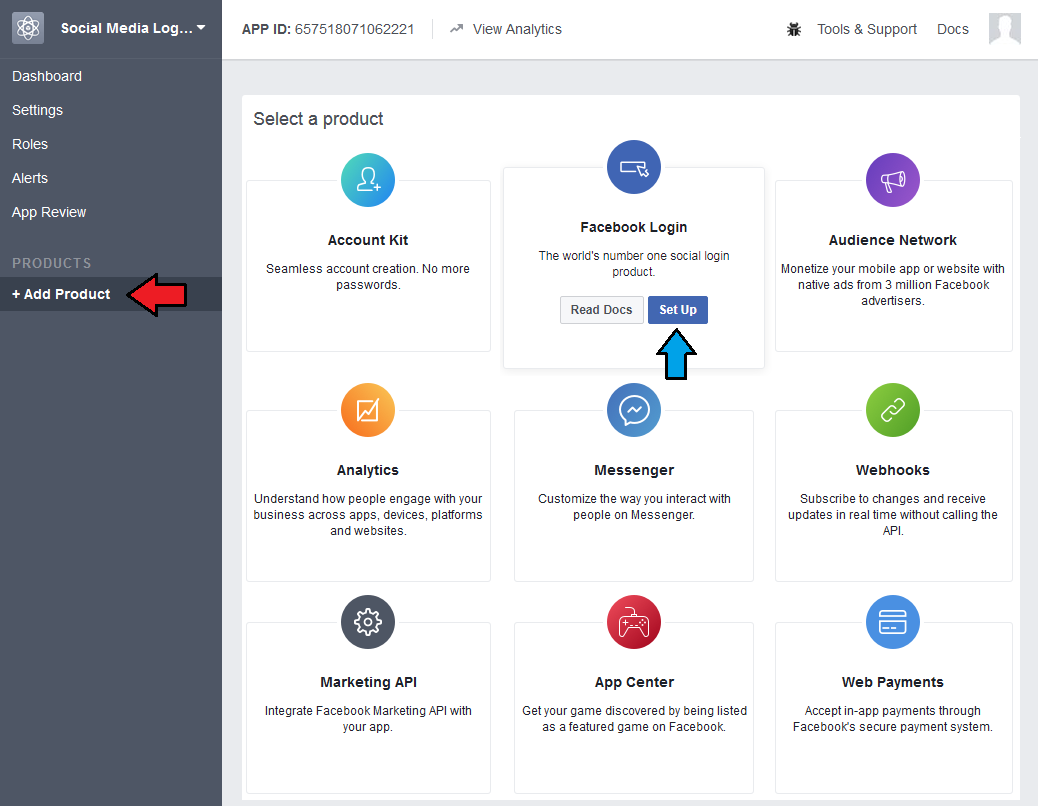Screen dimensions: 1038x806
Task: Select the Marketing API title
Action: tap(368, 682)
